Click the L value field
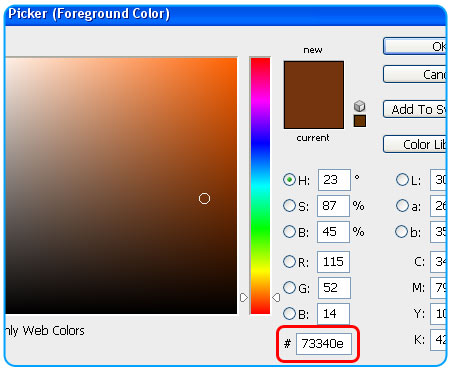Image resolution: width=450 pixels, height=370 pixels. (x=438, y=180)
